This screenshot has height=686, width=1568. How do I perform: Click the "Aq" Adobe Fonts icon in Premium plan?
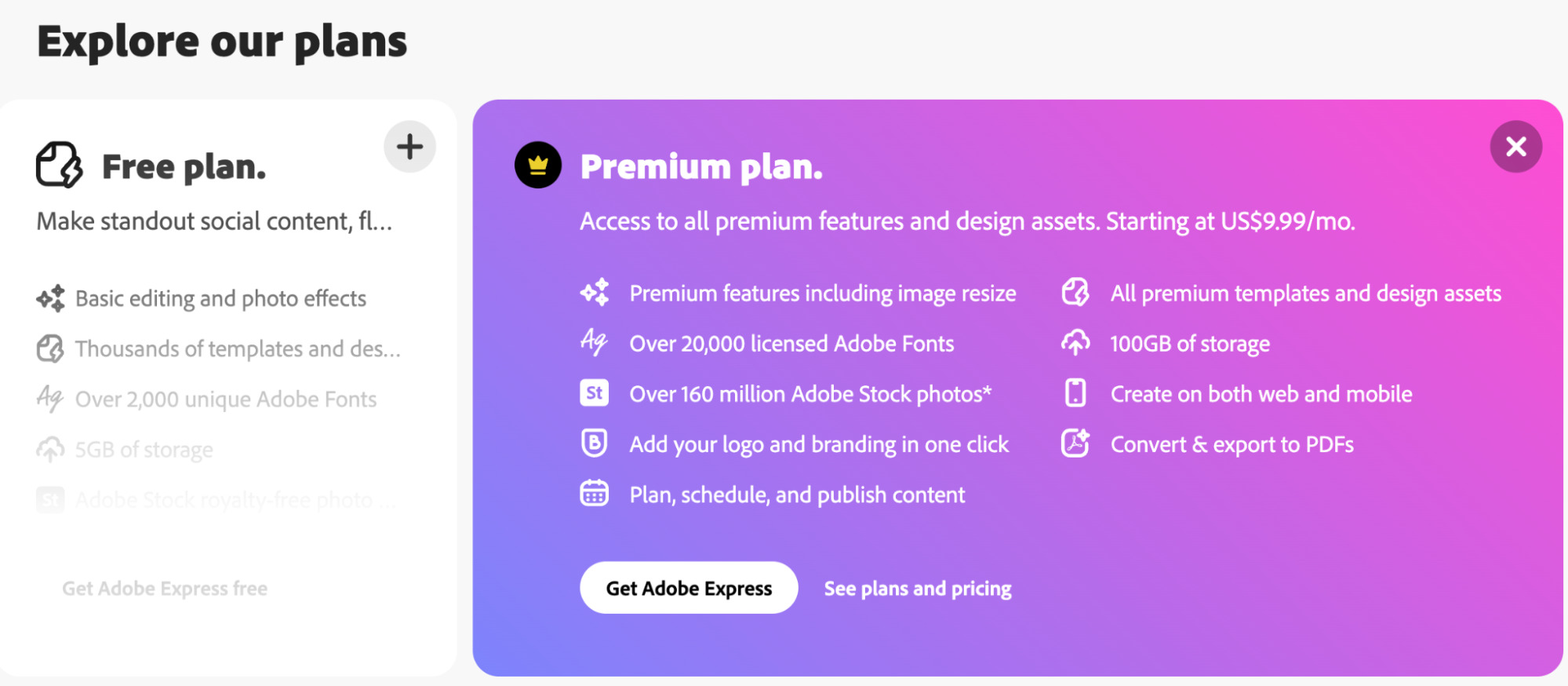pos(594,343)
